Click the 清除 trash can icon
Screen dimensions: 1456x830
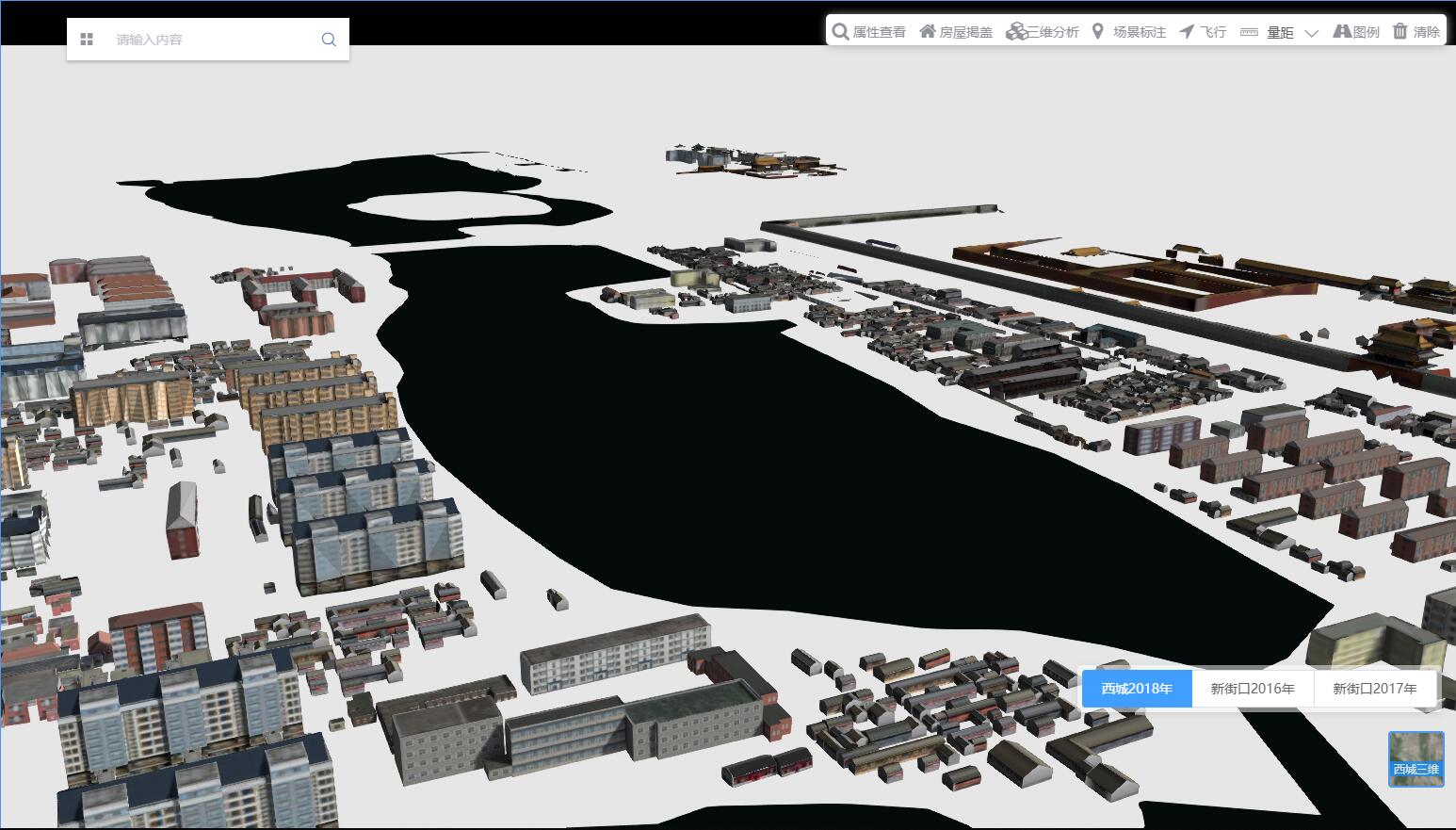[1400, 32]
